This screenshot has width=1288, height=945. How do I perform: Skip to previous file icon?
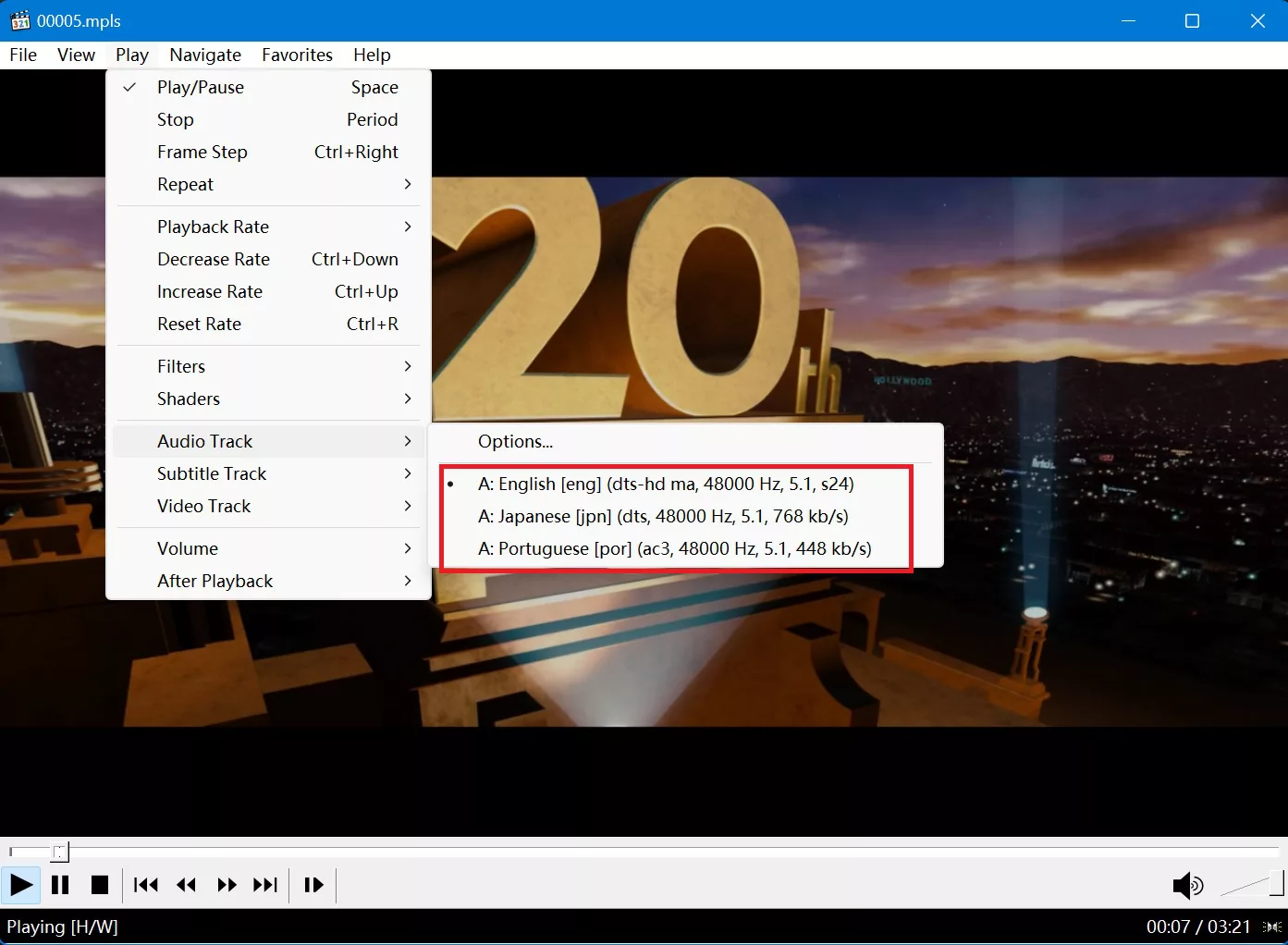(x=146, y=886)
